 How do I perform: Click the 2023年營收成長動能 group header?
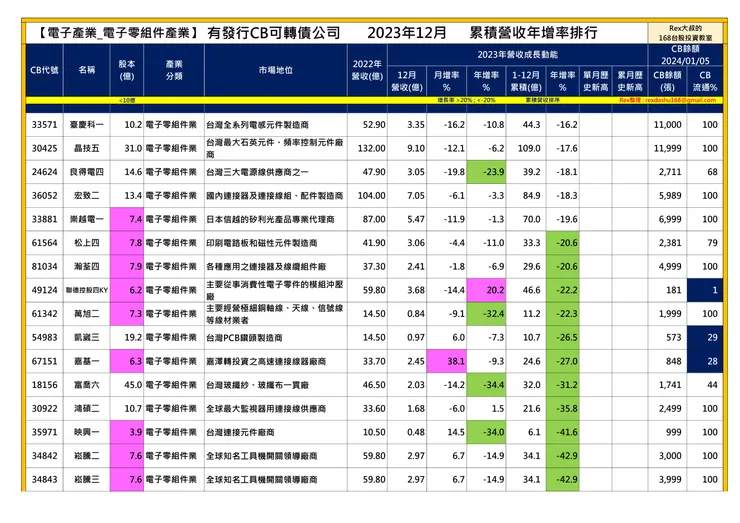click(x=517, y=55)
